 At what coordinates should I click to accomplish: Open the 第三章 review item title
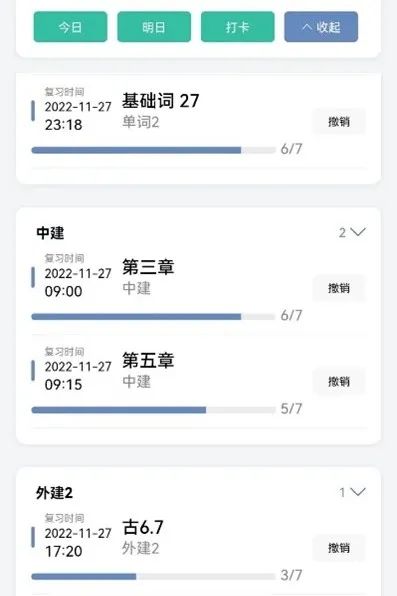[x=148, y=267]
